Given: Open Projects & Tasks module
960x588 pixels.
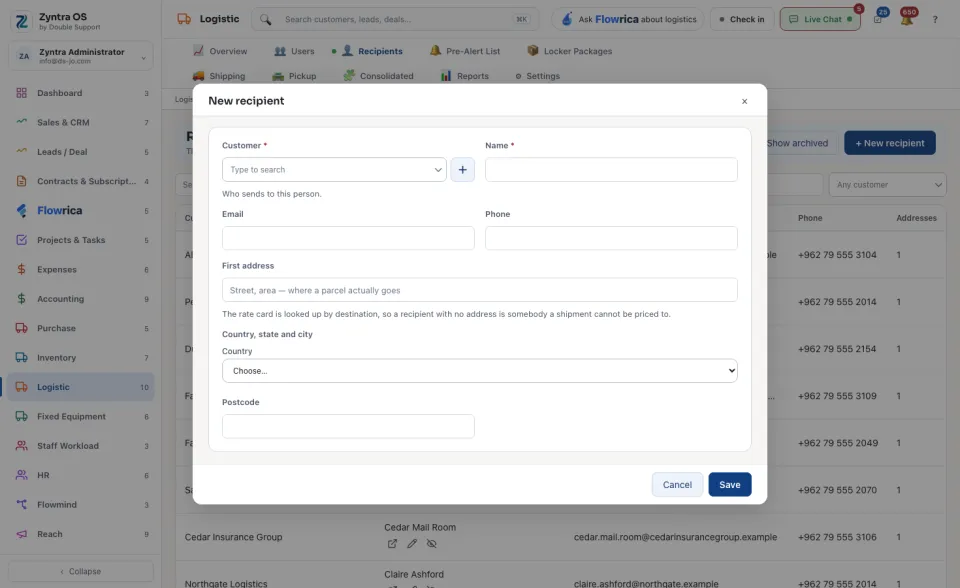Looking at the screenshot, I should coord(81,240).
